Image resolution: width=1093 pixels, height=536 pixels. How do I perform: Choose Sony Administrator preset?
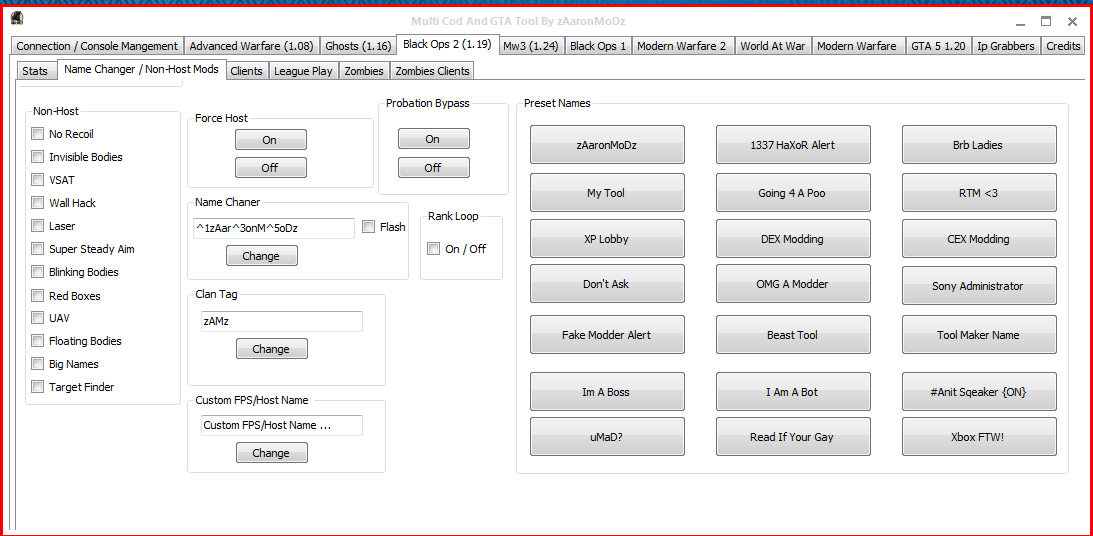(x=979, y=286)
